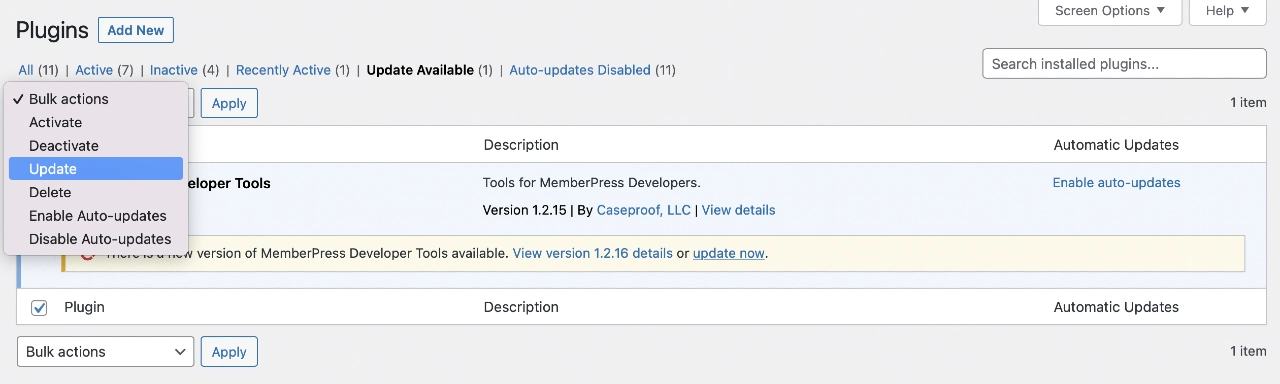Image resolution: width=1280 pixels, height=384 pixels.
Task: Show Auto-updates Disabled plugins
Action: 580,70
